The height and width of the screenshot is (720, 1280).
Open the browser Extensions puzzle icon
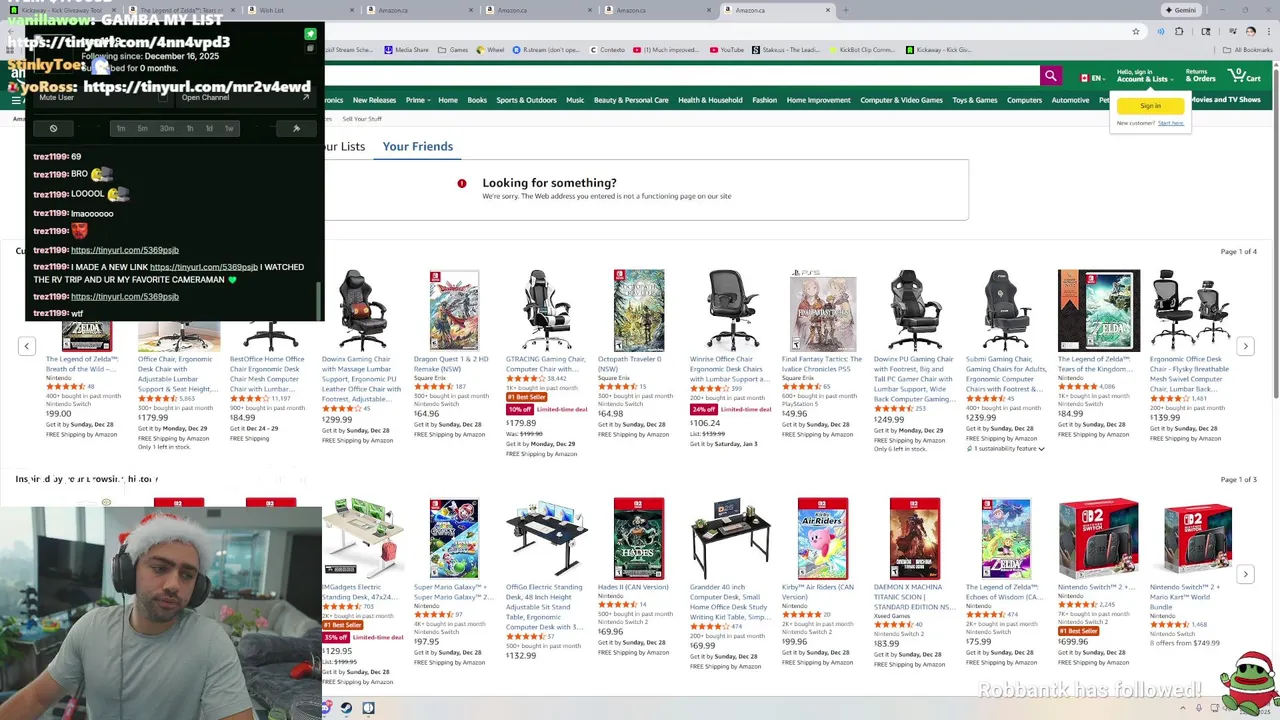click(x=1179, y=31)
